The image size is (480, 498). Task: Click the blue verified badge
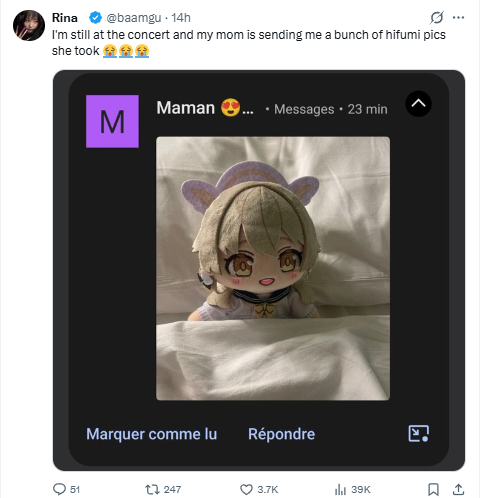pyautogui.click(x=96, y=18)
